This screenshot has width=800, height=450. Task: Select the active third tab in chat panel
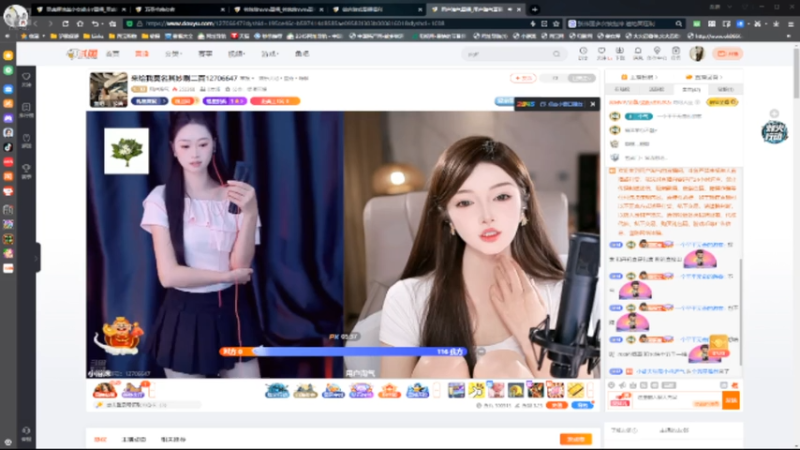(691, 89)
